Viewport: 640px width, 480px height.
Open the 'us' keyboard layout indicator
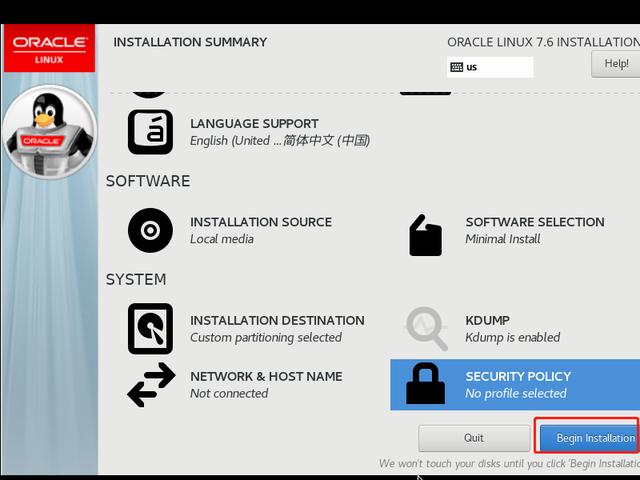[490, 67]
